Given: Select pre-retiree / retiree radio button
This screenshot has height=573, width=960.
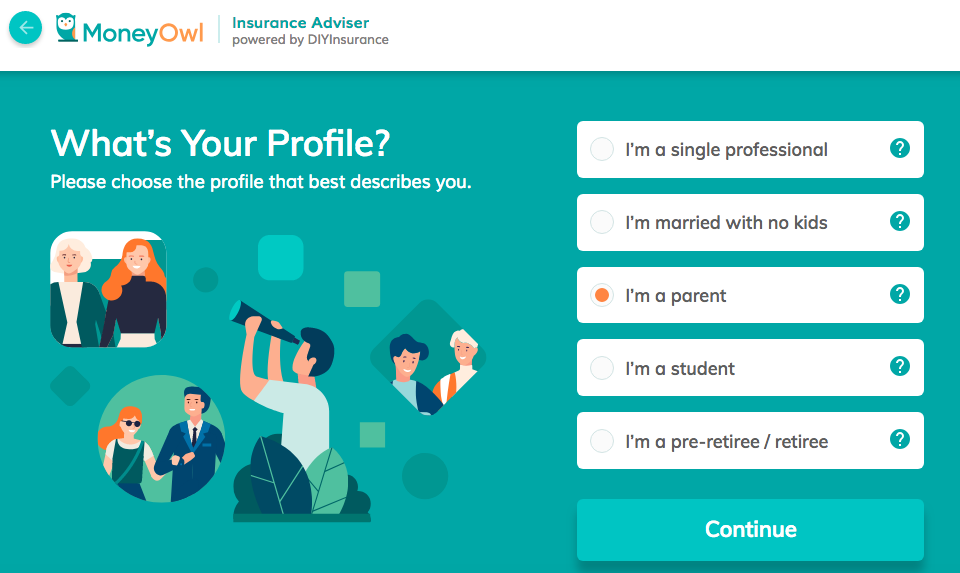Looking at the screenshot, I should 602,441.
